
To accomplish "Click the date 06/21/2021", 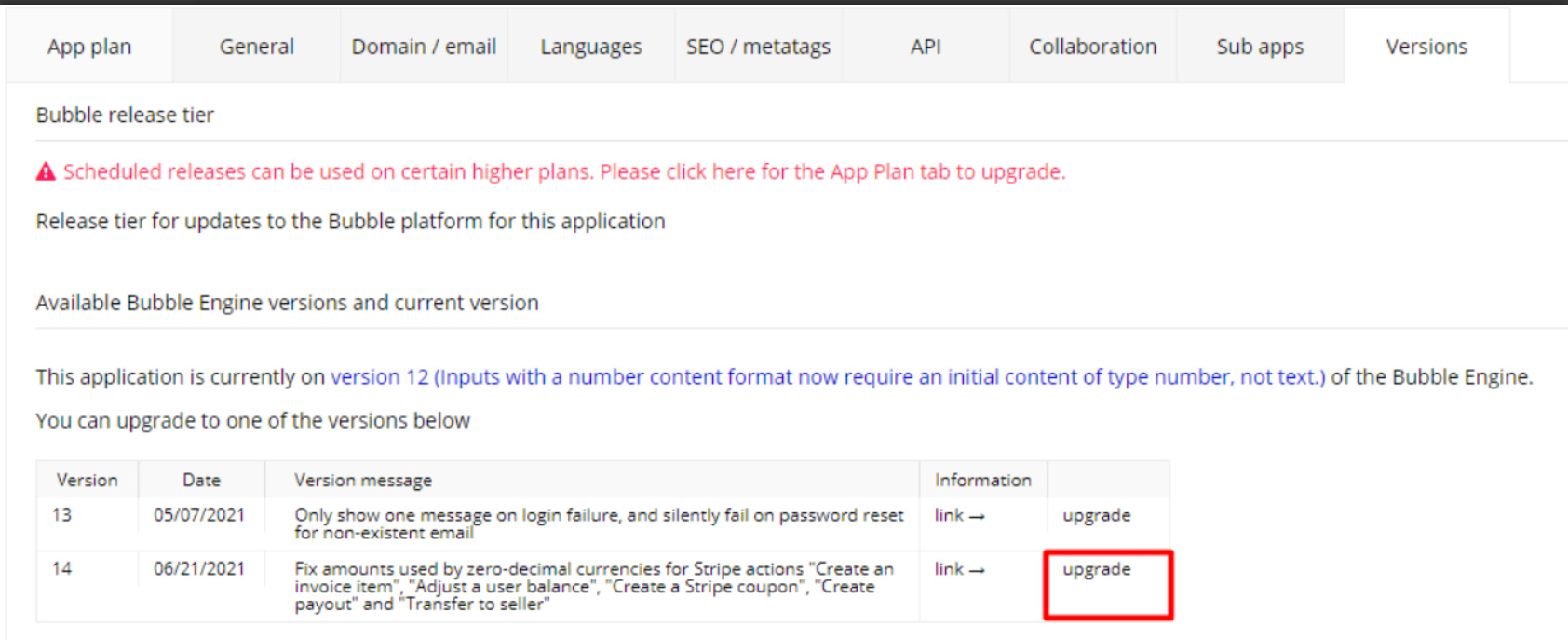I will click(199, 569).
